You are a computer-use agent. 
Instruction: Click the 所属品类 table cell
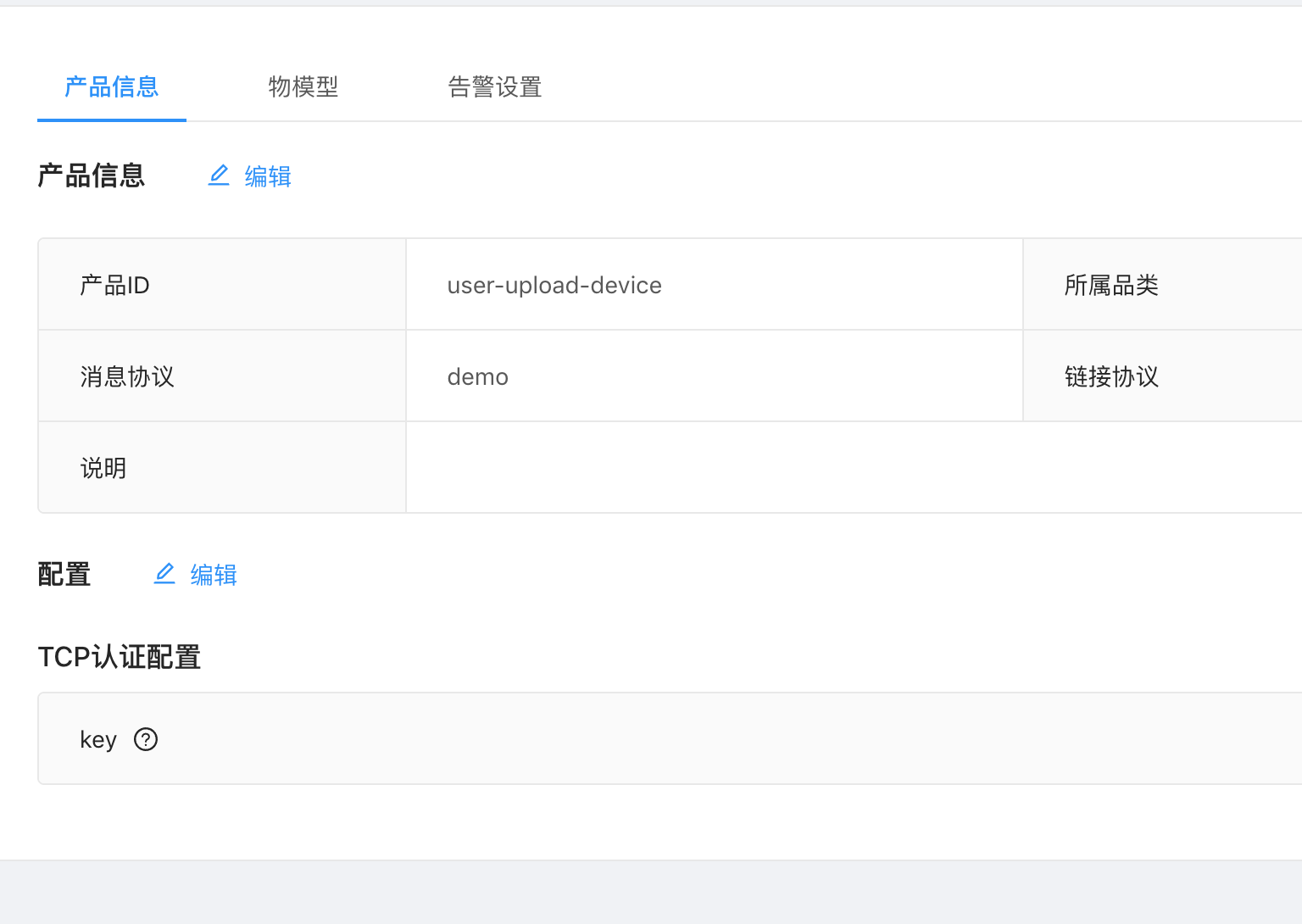pos(1110,285)
